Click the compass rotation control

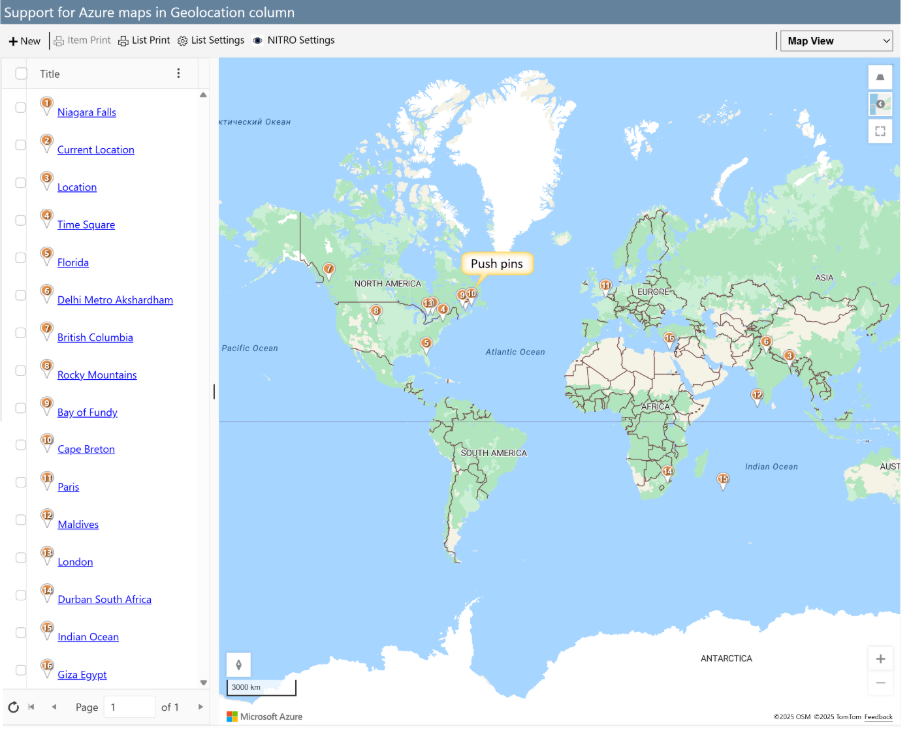239,664
